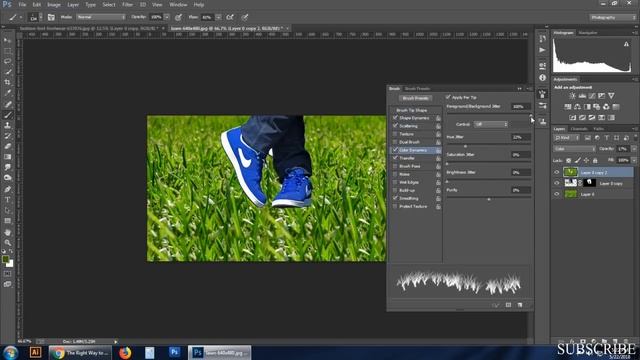This screenshot has width=640, height=360.
Task: Enable Dual Brush checkbox
Action: pyautogui.click(x=395, y=142)
